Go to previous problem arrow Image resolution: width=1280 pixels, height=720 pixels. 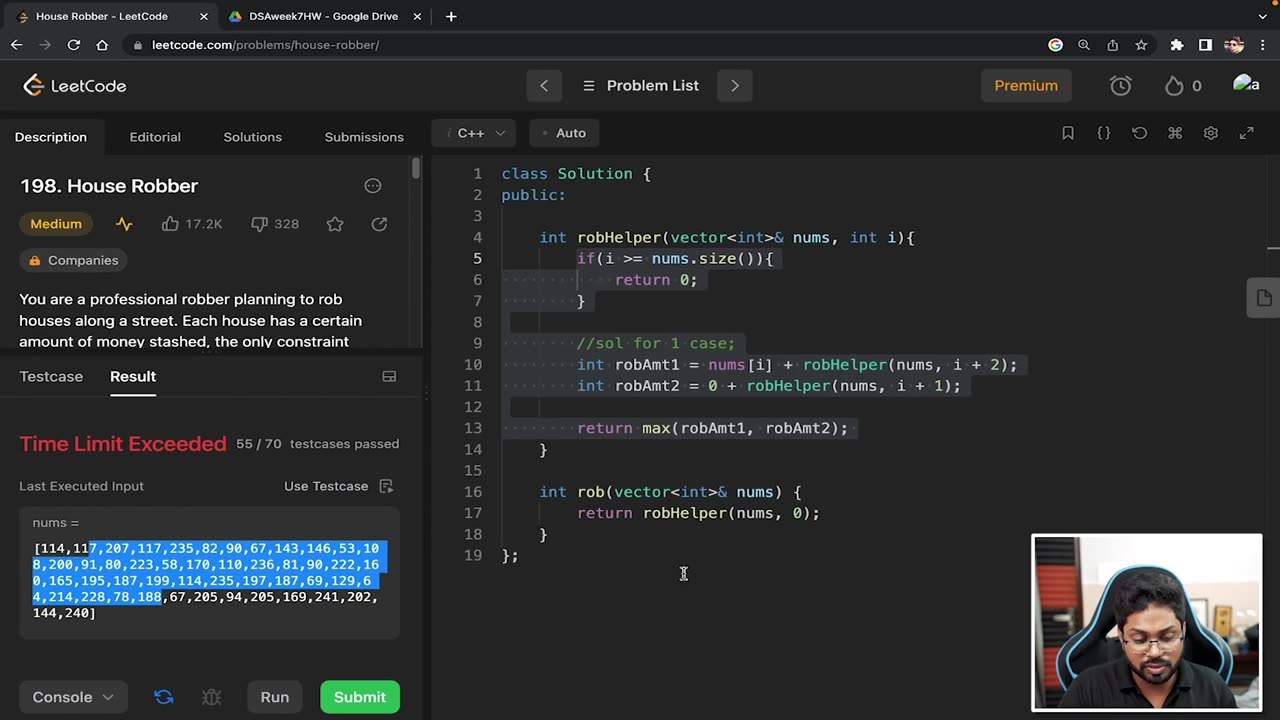[544, 86]
